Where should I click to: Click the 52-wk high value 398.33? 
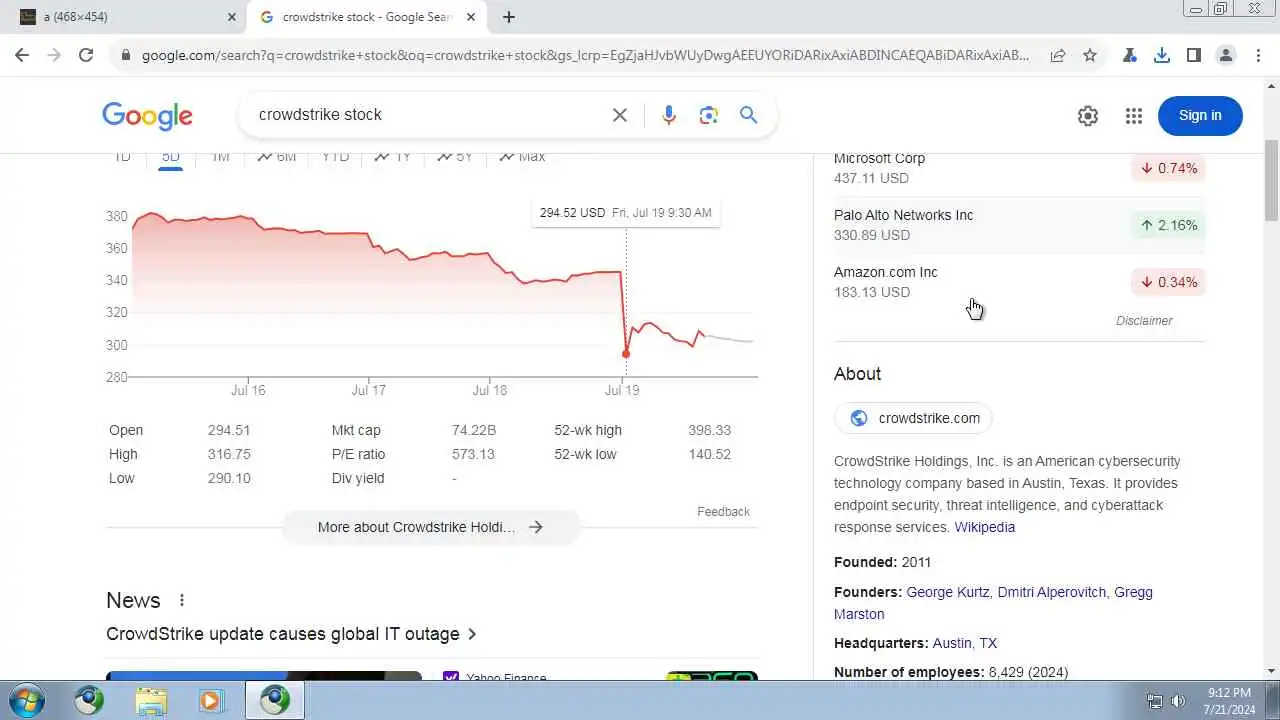pos(709,430)
